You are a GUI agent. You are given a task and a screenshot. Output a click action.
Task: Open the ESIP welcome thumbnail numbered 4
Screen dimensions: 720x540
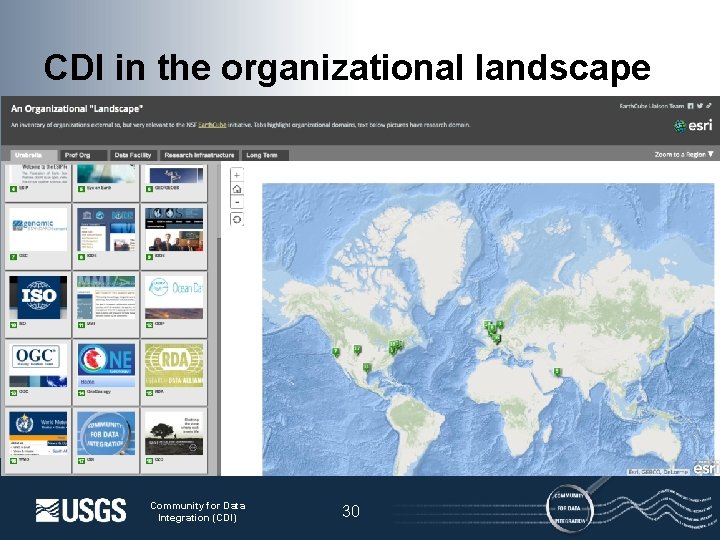38,174
